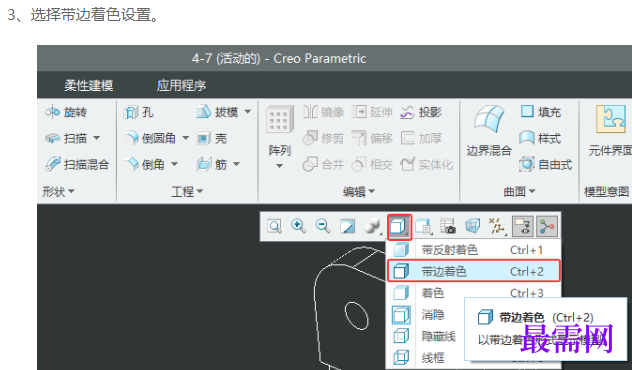Choose 带反射着色 display style
This screenshot has height=370, width=632.
pyautogui.click(x=474, y=250)
